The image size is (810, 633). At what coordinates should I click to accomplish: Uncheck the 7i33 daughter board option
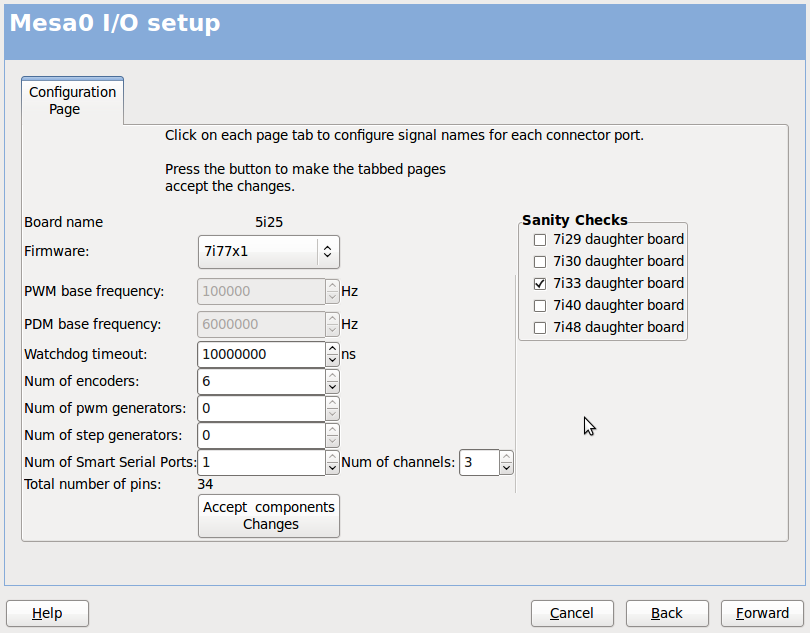click(540, 284)
